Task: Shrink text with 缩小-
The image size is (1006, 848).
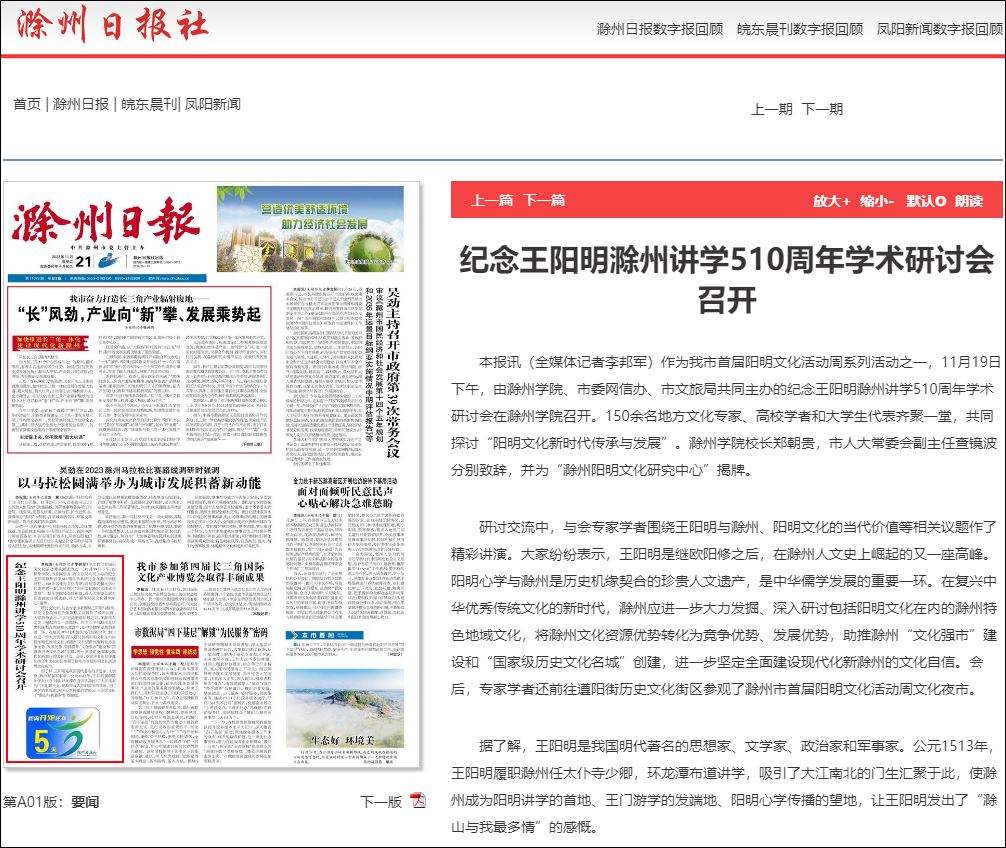Action: pyautogui.click(x=877, y=201)
